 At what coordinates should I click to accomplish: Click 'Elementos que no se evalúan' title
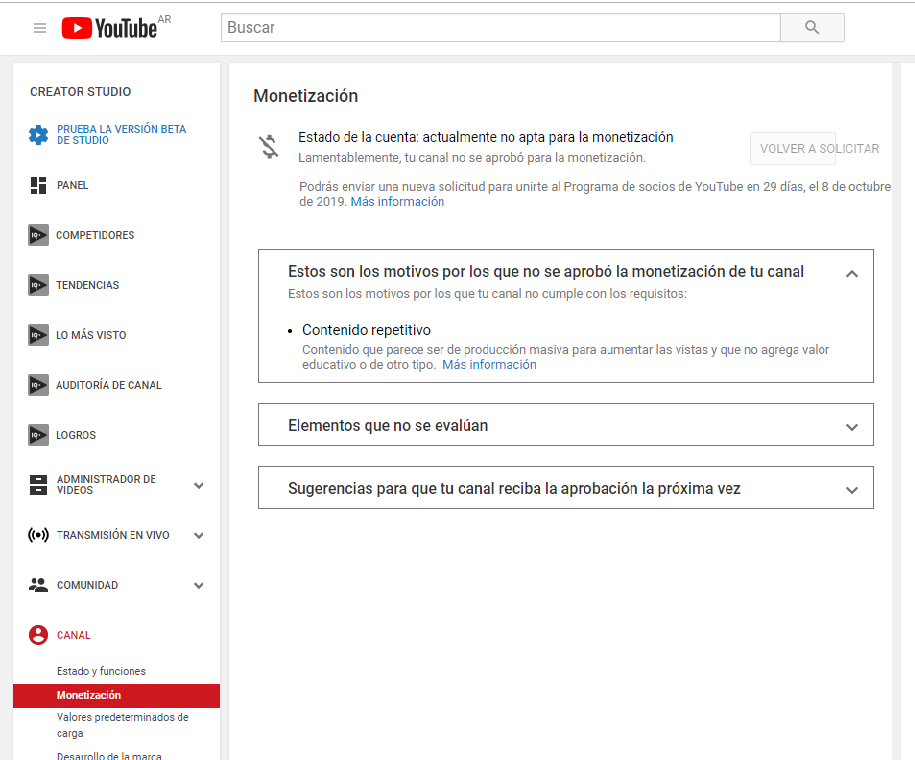[x=388, y=426]
